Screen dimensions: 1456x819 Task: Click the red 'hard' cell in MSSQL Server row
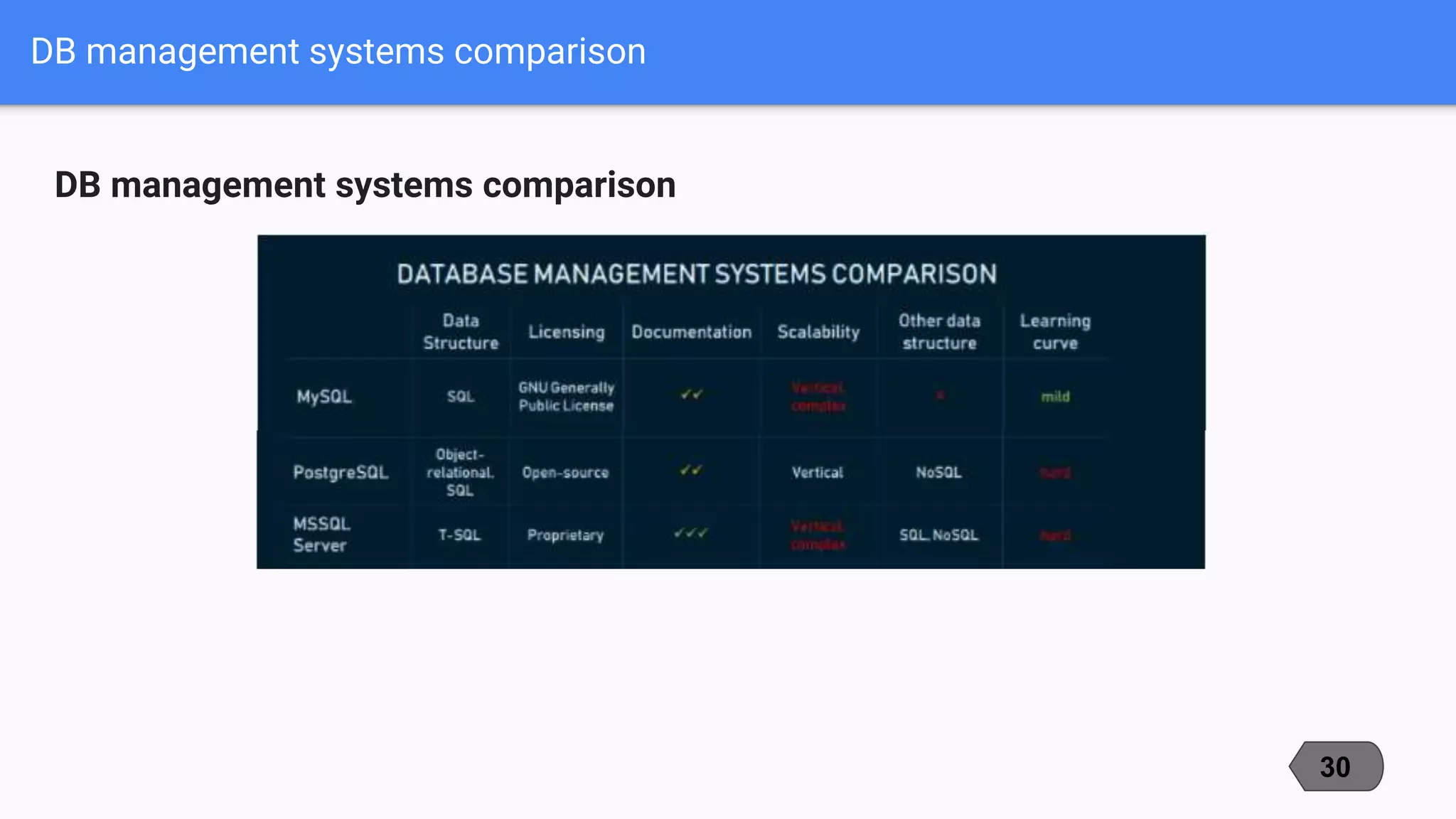coord(1055,535)
